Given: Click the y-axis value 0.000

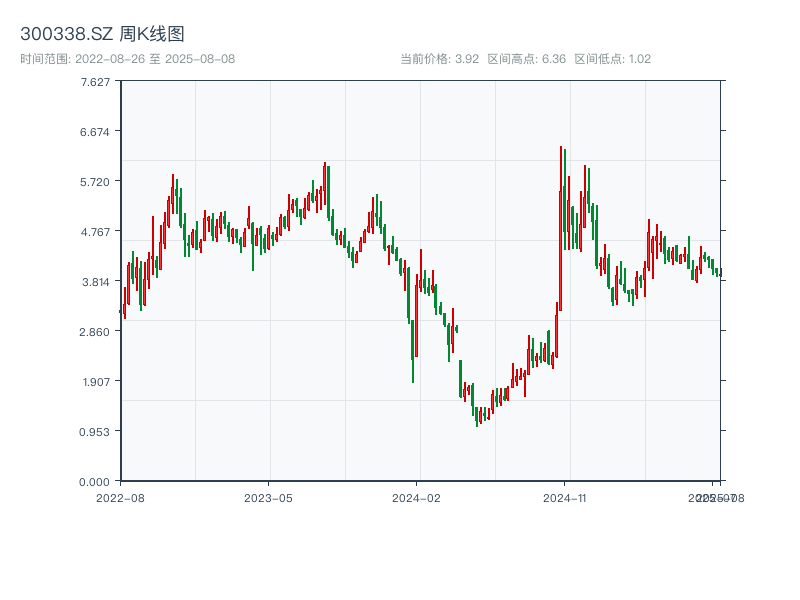Looking at the screenshot, I should point(94,482).
